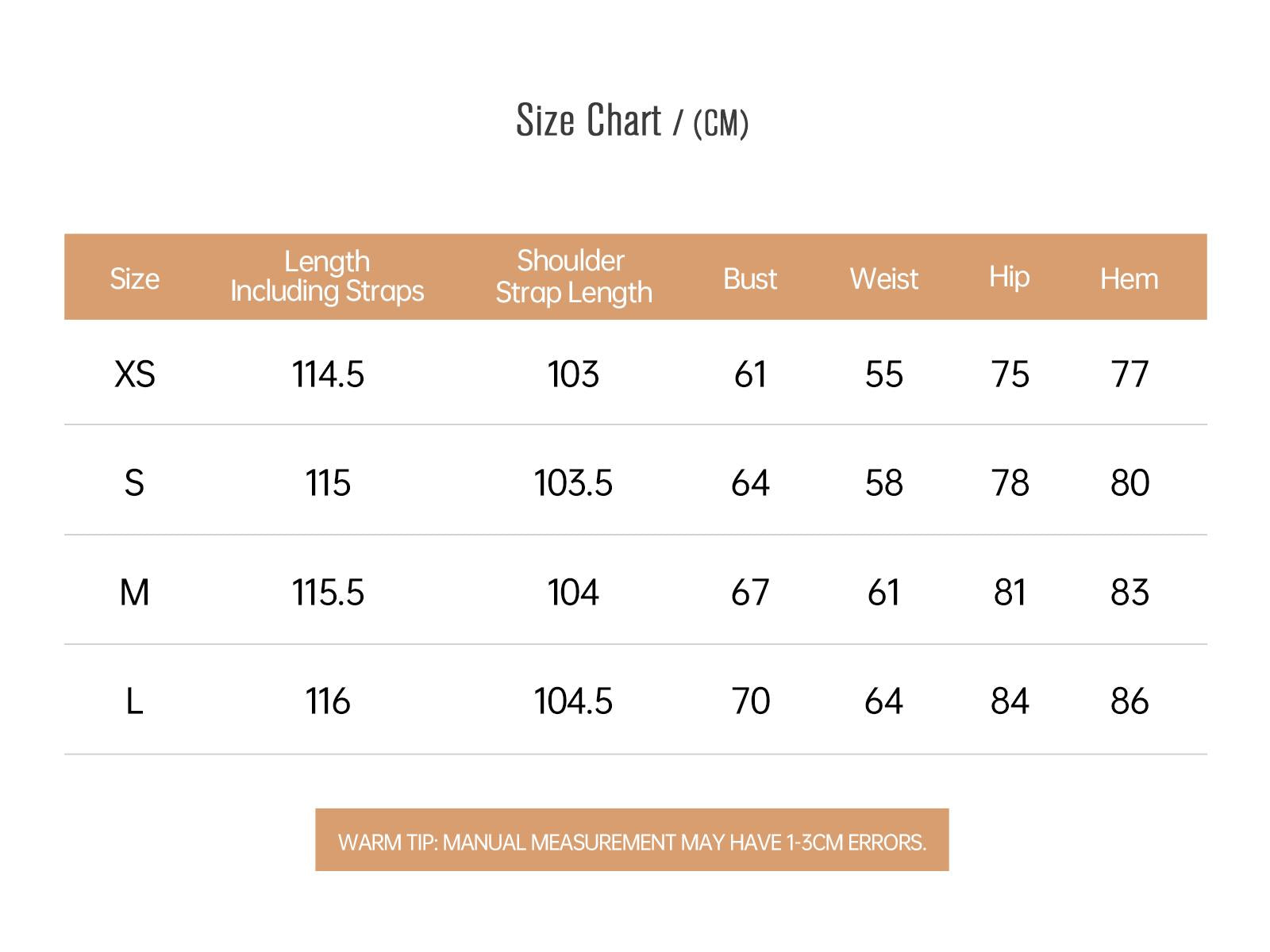Select the M size row label
The height and width of the screenshot is (952, 1270).
coord(134,592)
